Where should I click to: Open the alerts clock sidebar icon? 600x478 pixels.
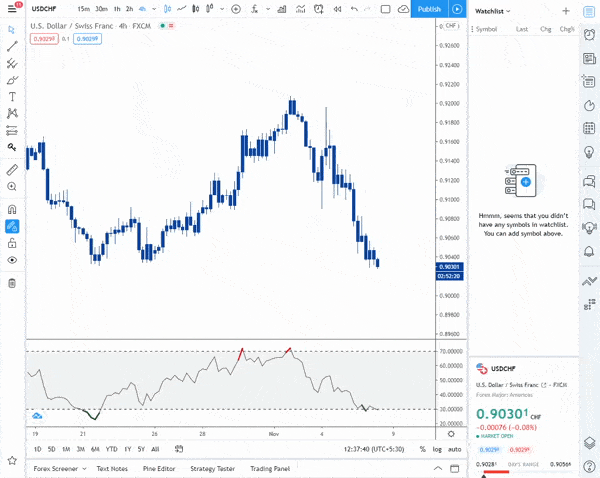(x=589, y=34)
